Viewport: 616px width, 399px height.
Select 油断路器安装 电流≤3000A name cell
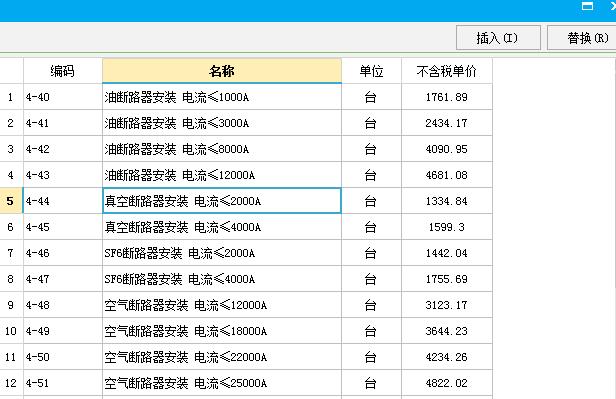222,123
